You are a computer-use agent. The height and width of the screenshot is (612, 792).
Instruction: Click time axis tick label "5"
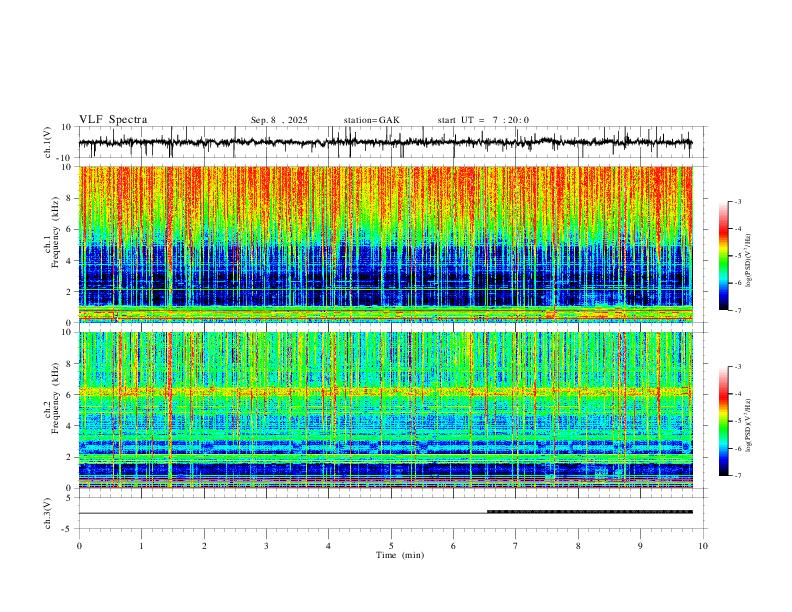(x=391, y=546)
